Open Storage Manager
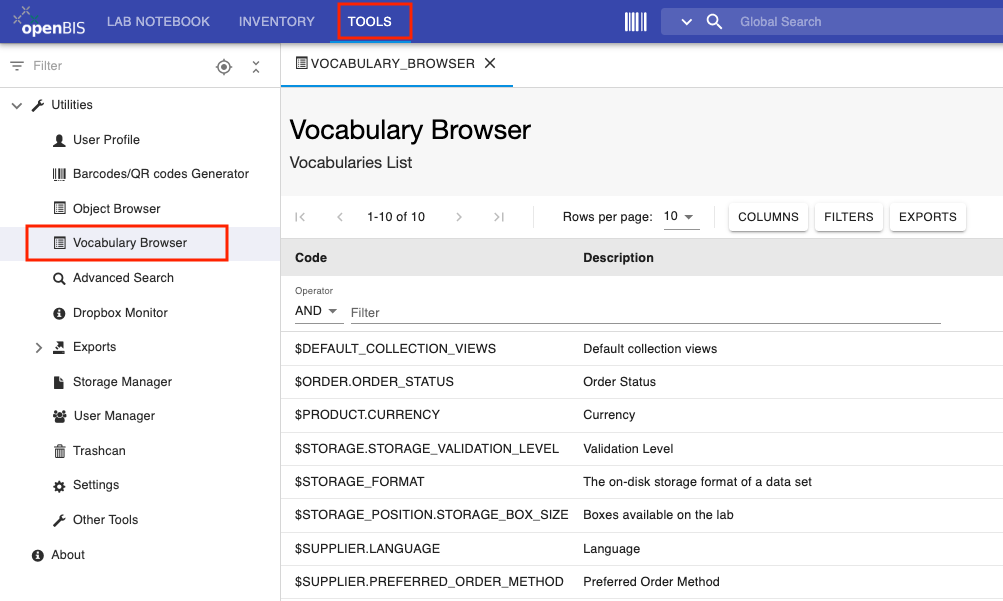 [122, 382]
